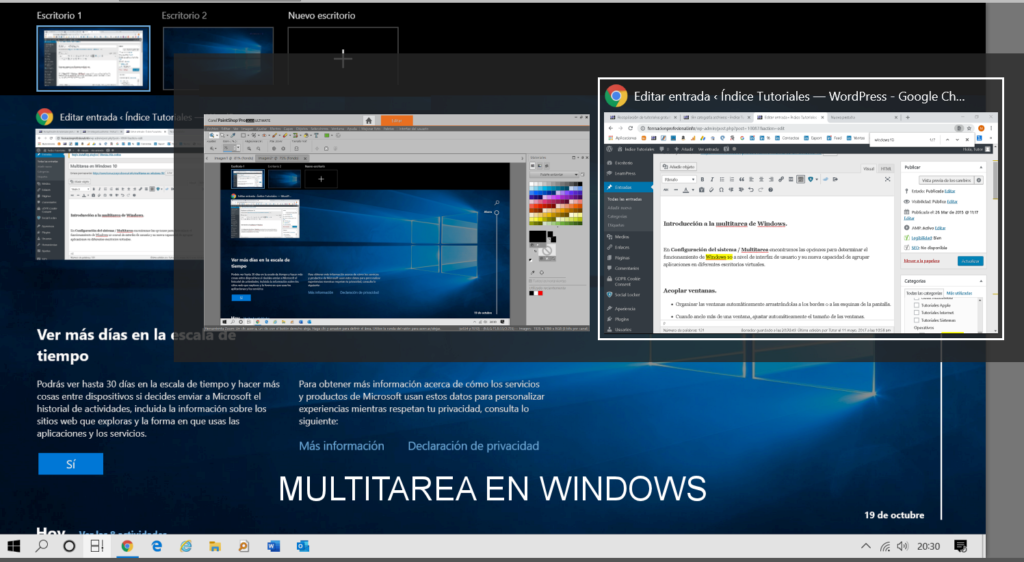Switch to the HTML editor tab
The width and height of the screenshot is (1024, 562).
(886, 168)
